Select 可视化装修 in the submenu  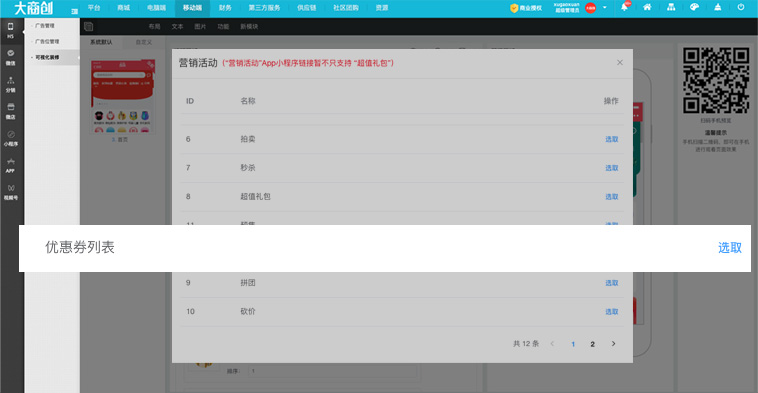(47, 57)
